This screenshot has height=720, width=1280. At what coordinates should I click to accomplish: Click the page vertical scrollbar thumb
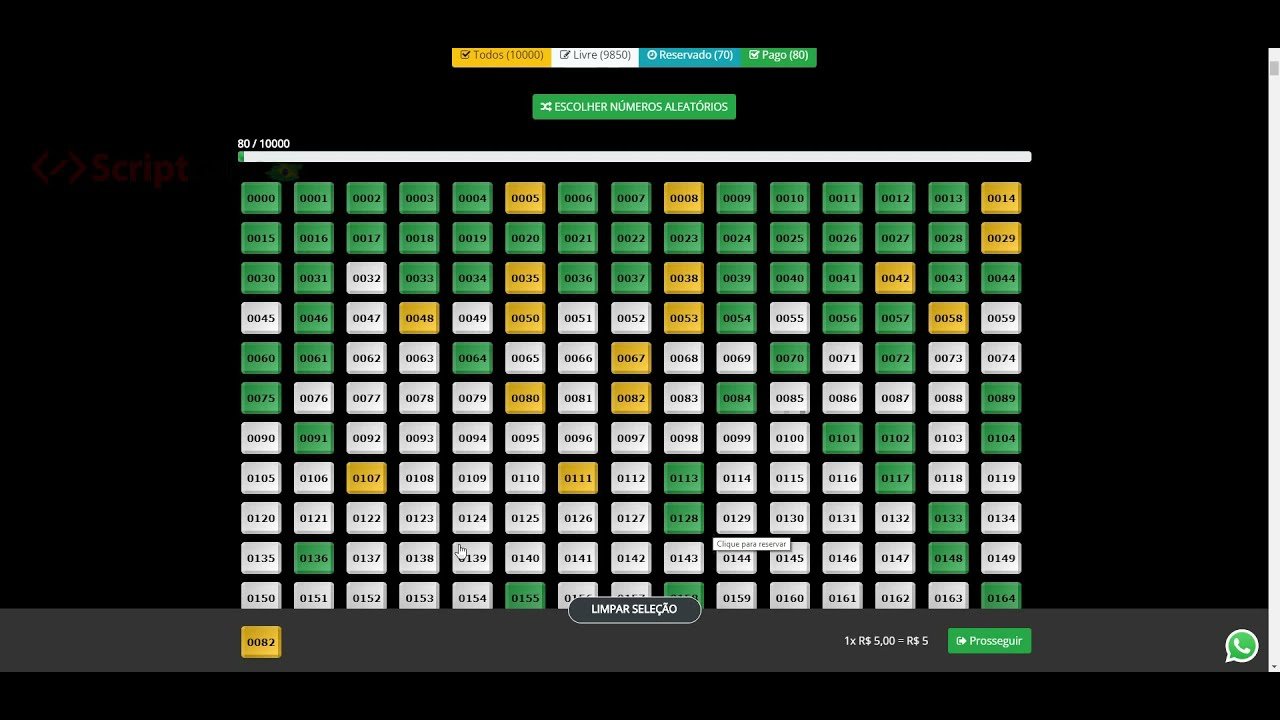[x=1274, y=68]
